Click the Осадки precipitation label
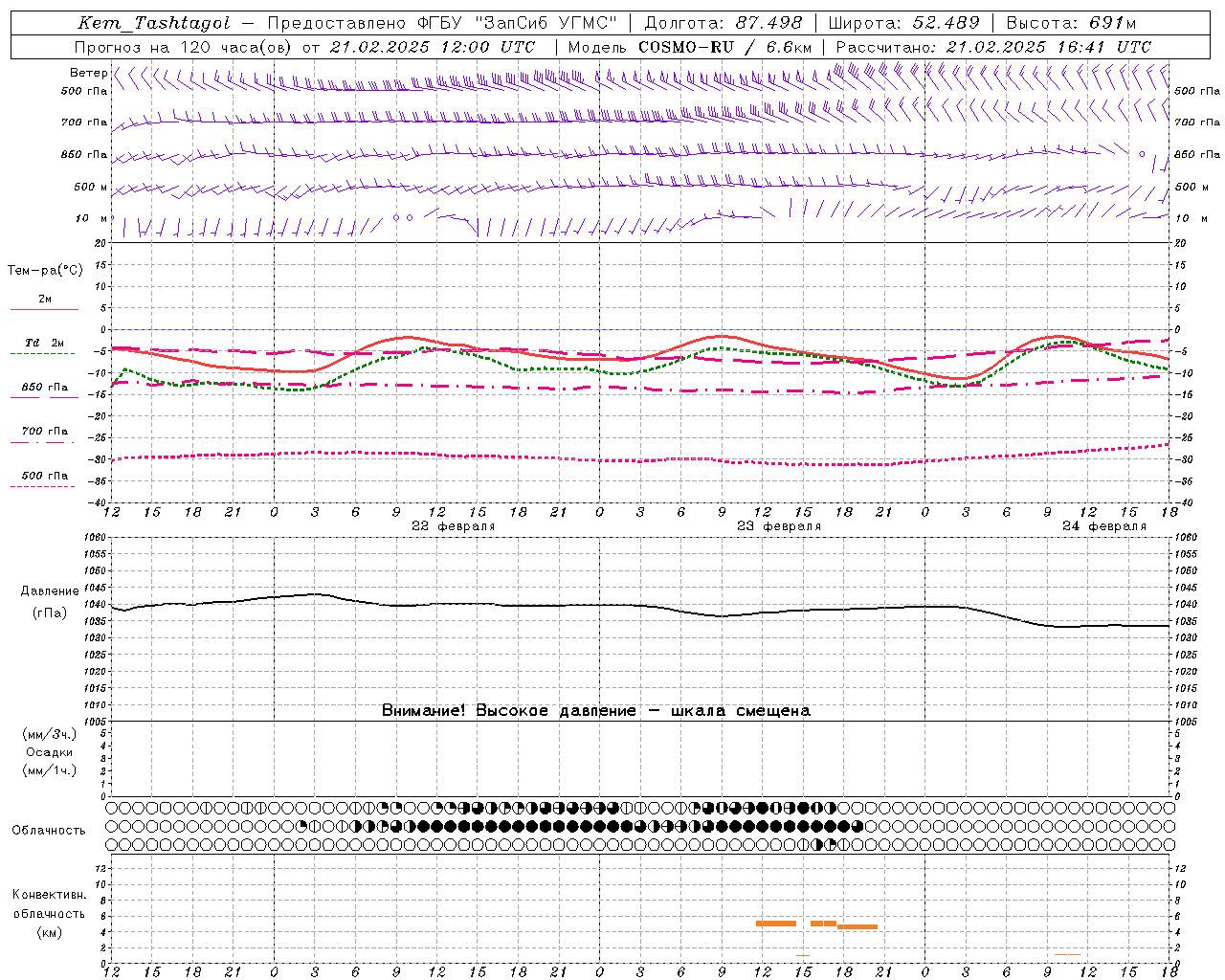 click(50, 752)
